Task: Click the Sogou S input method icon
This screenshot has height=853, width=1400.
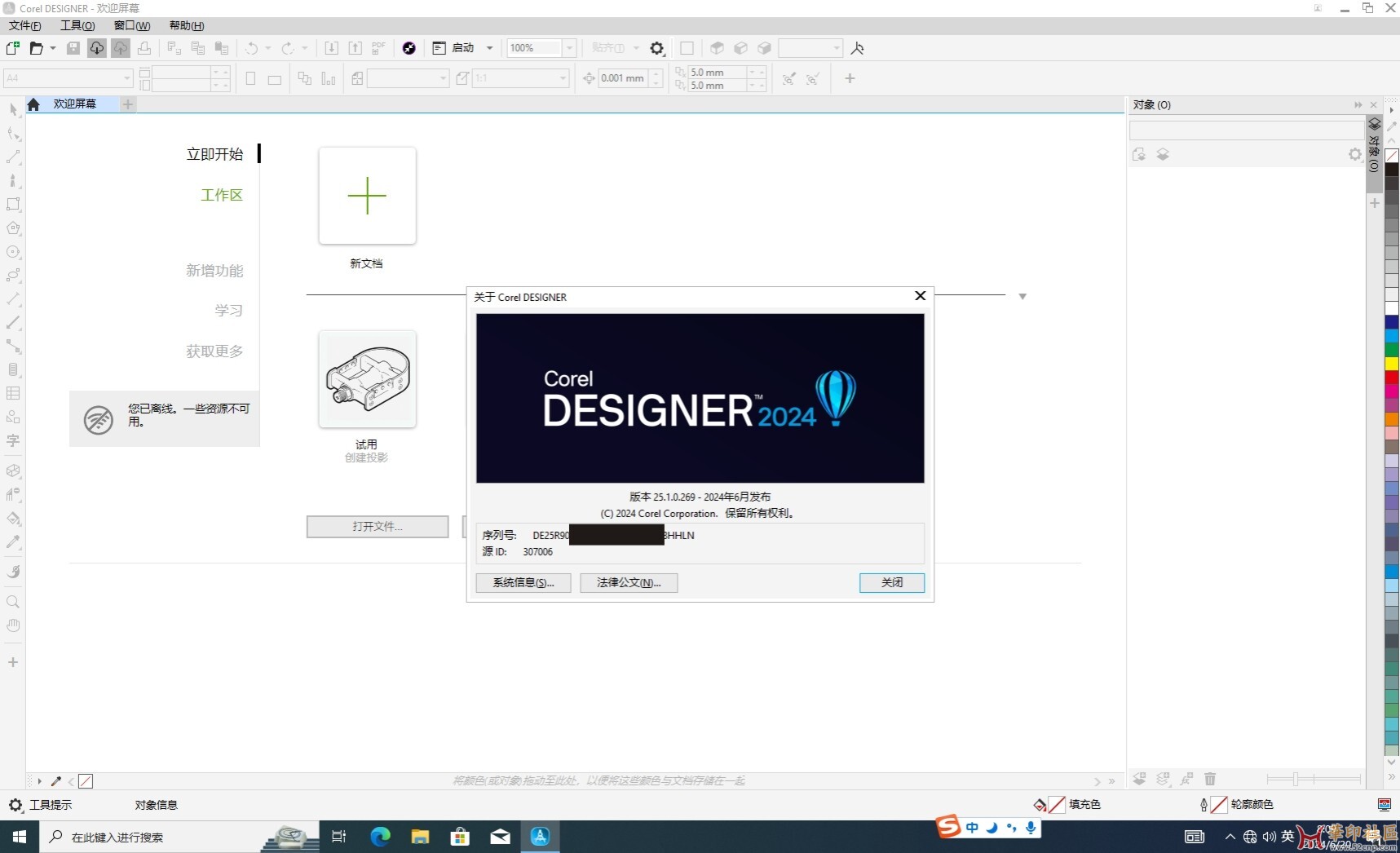Action: click(x=948, y=827)
